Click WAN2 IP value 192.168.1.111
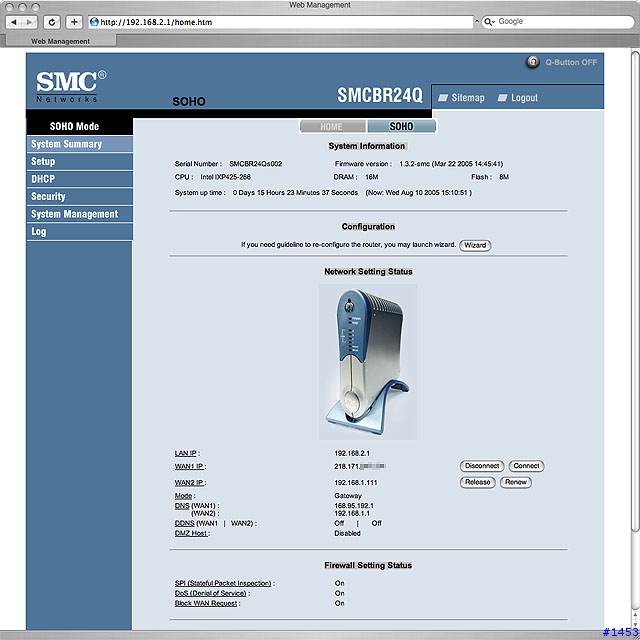640x640 pixels. pos(356,483)
